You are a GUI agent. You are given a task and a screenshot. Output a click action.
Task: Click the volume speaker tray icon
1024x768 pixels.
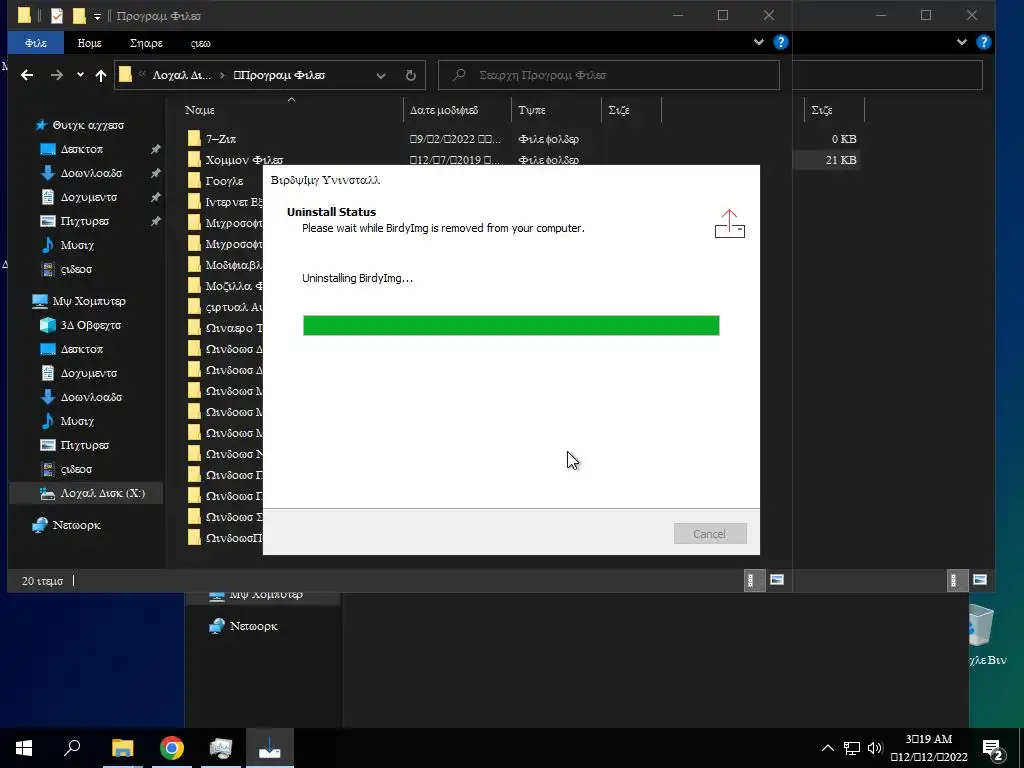[875, 748]
